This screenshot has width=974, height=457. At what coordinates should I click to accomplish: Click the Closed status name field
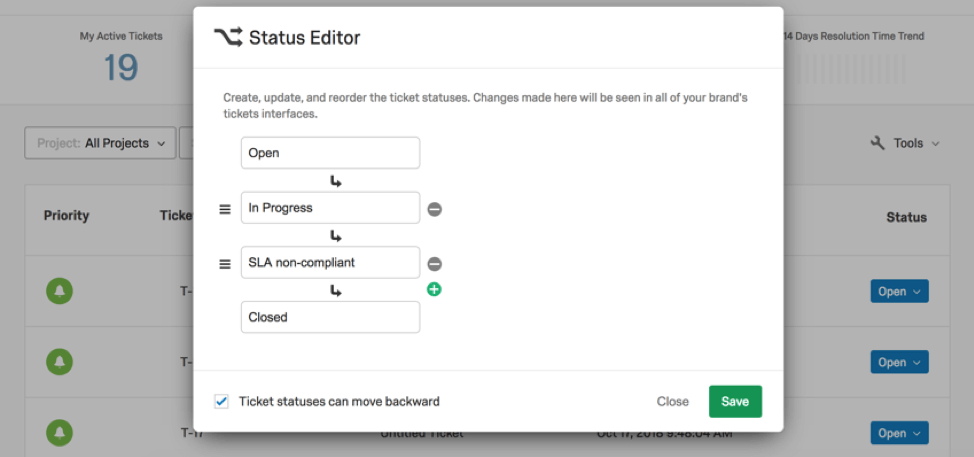coord(330,317)
